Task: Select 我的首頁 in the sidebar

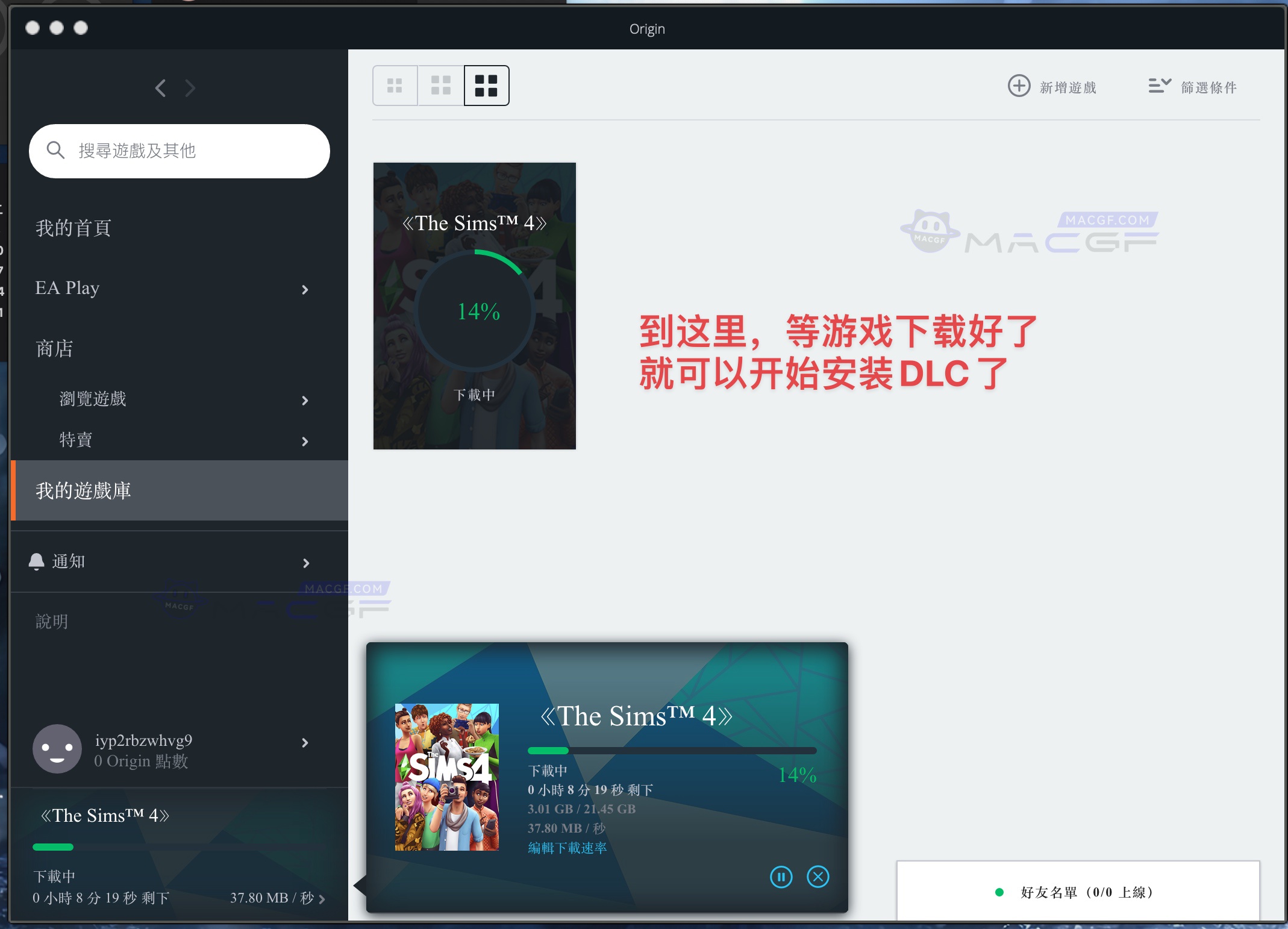Action: 72,228
